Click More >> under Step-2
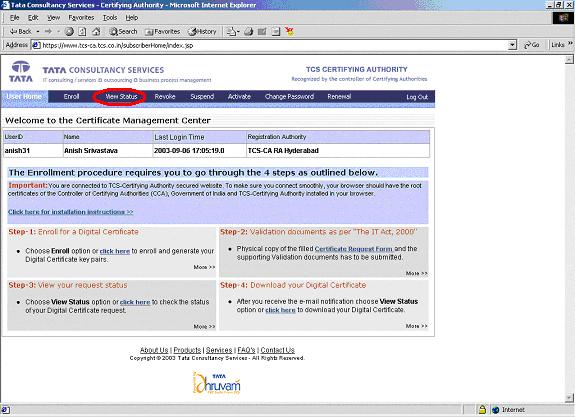This screenshot has width=575, height=418. (417, 274)
